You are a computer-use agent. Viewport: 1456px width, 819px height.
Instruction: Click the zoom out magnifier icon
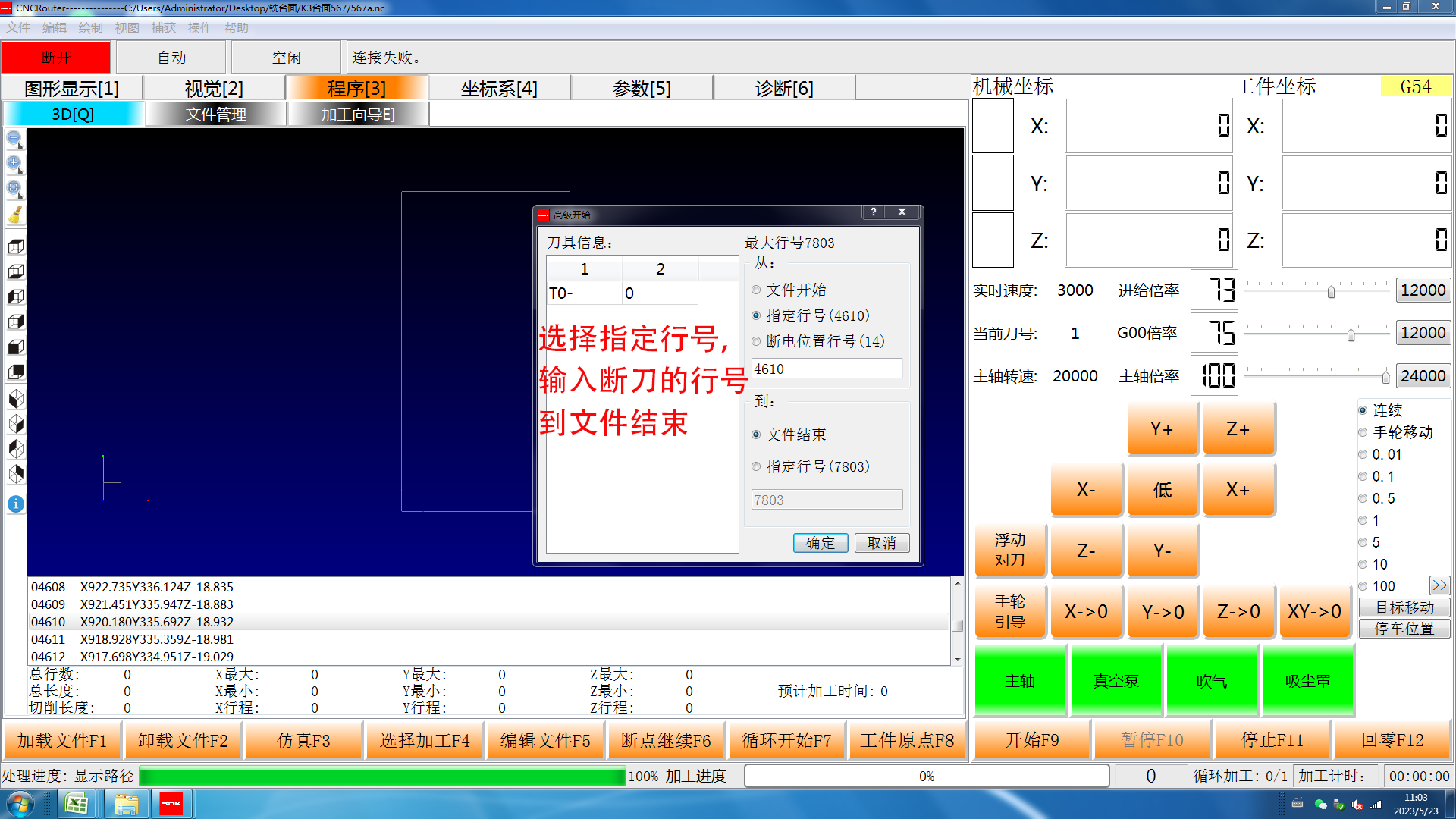(x=14, y=139)
